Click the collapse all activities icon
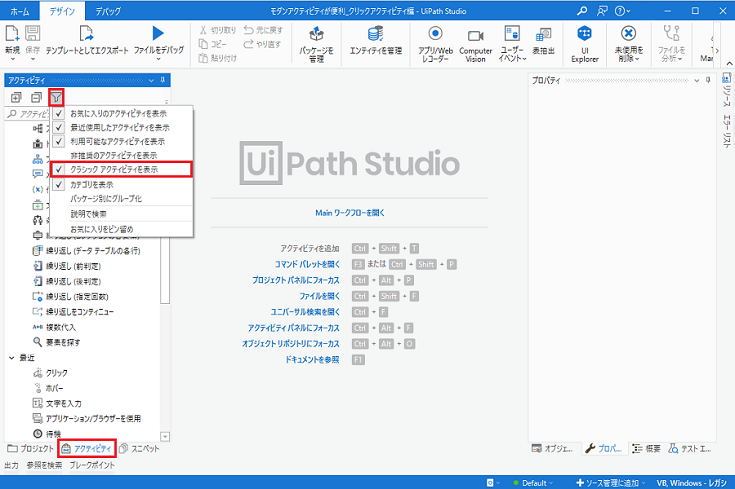The height and width of the screenshot is (489, 735). click(36, 97)
